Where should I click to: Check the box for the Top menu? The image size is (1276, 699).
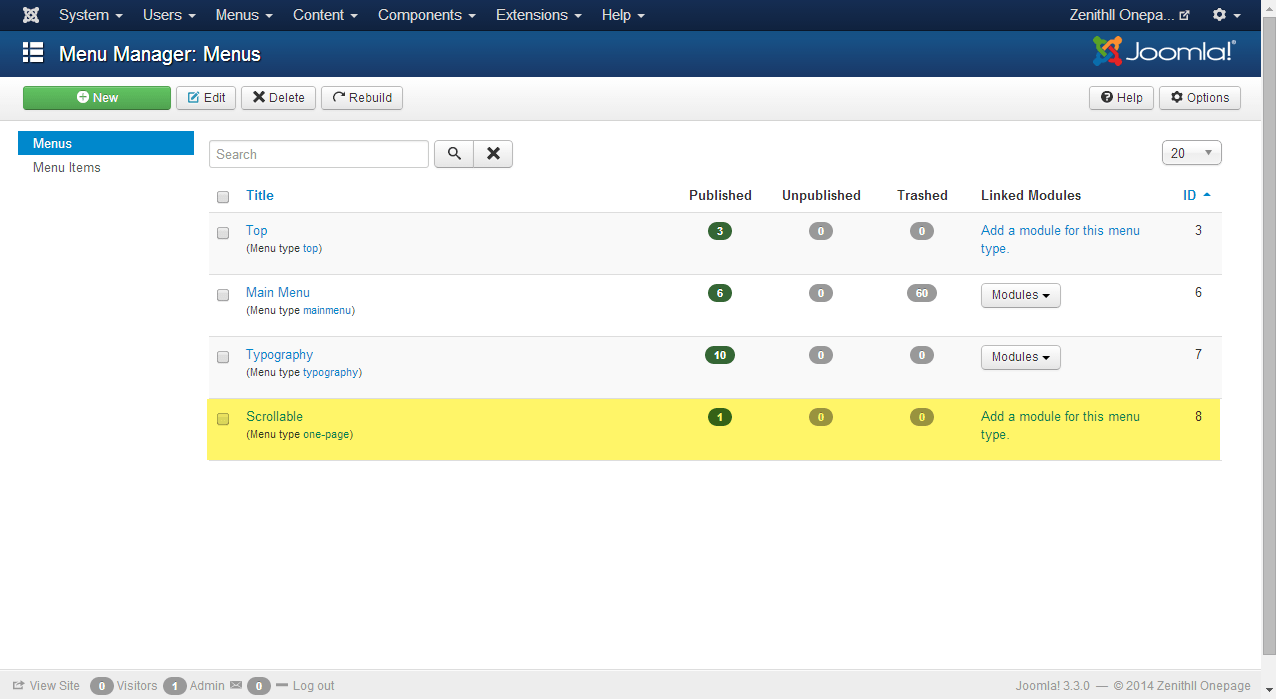point(223,233)
